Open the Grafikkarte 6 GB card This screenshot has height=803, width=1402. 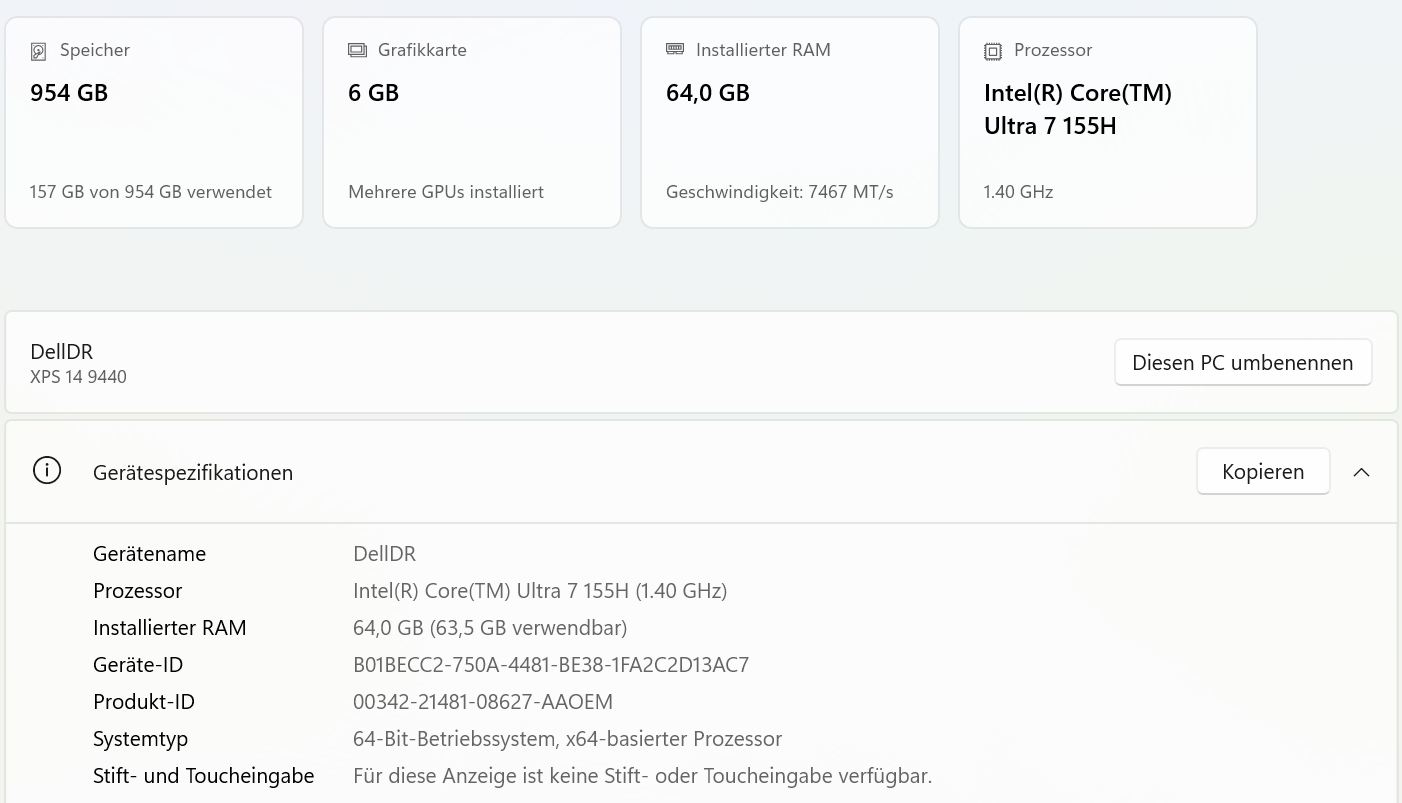pyautogui.click(x=472, y=122)
